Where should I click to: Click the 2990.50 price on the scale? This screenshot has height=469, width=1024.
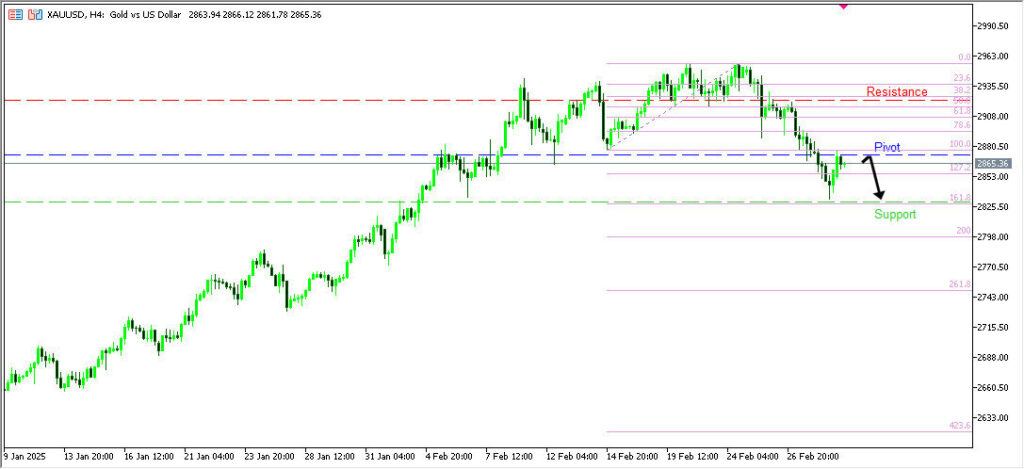point(996,26)
